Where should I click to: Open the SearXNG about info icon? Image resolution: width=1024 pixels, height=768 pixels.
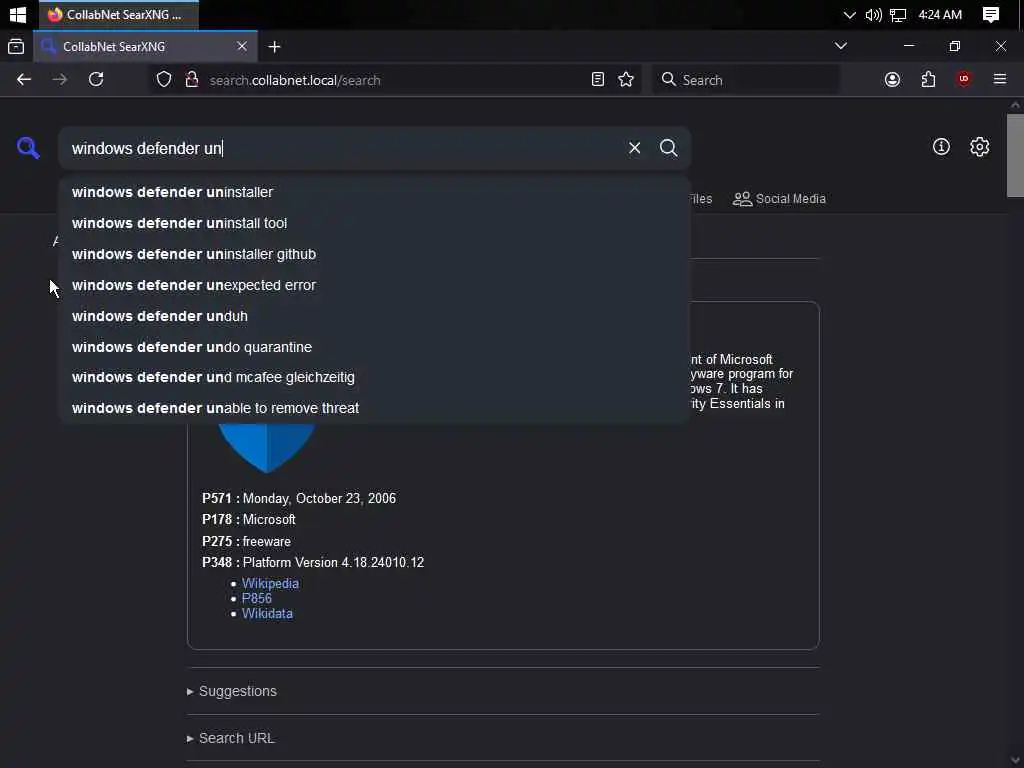click(x=941, y=147)
